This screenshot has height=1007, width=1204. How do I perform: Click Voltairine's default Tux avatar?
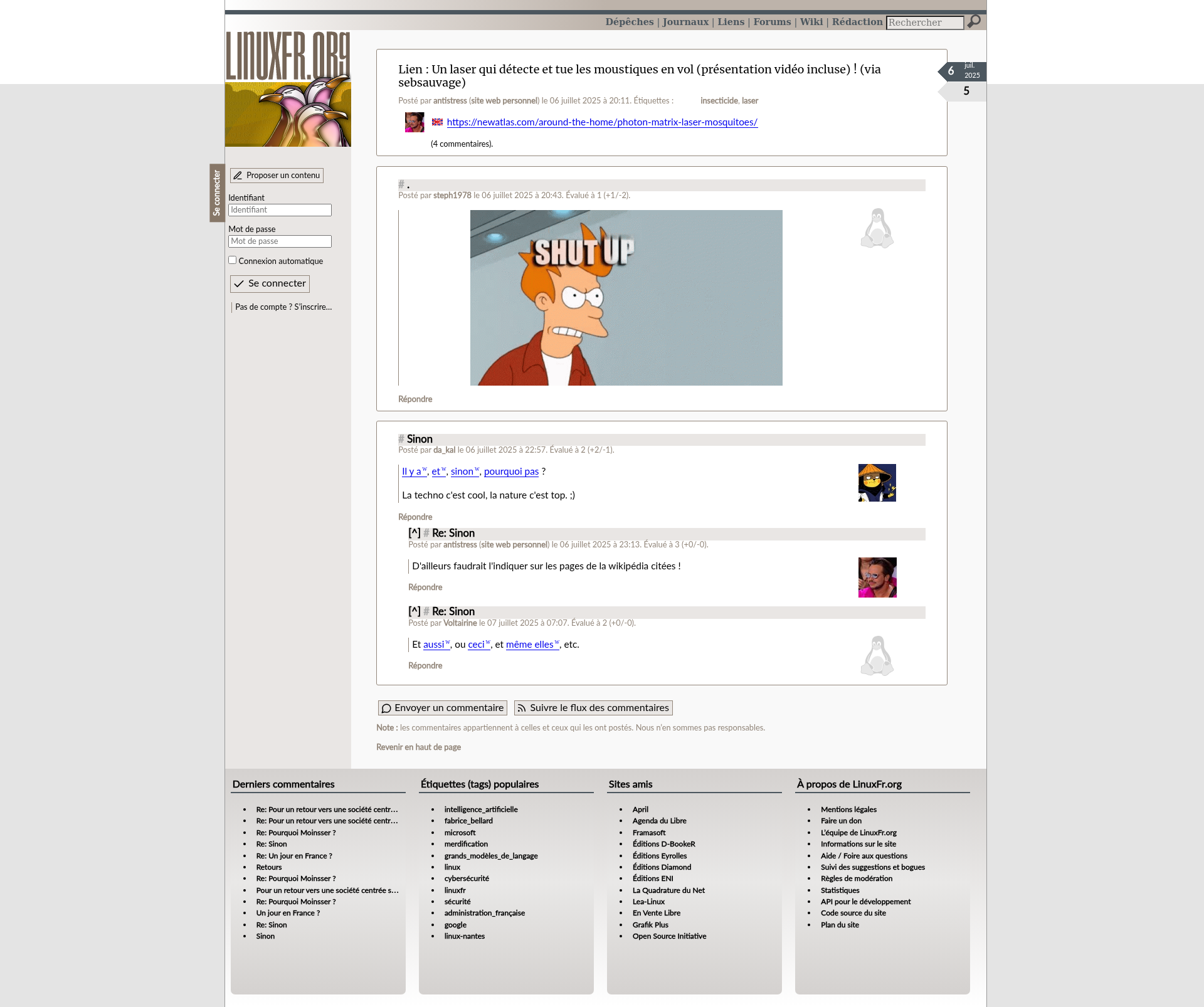click(877, 656)
